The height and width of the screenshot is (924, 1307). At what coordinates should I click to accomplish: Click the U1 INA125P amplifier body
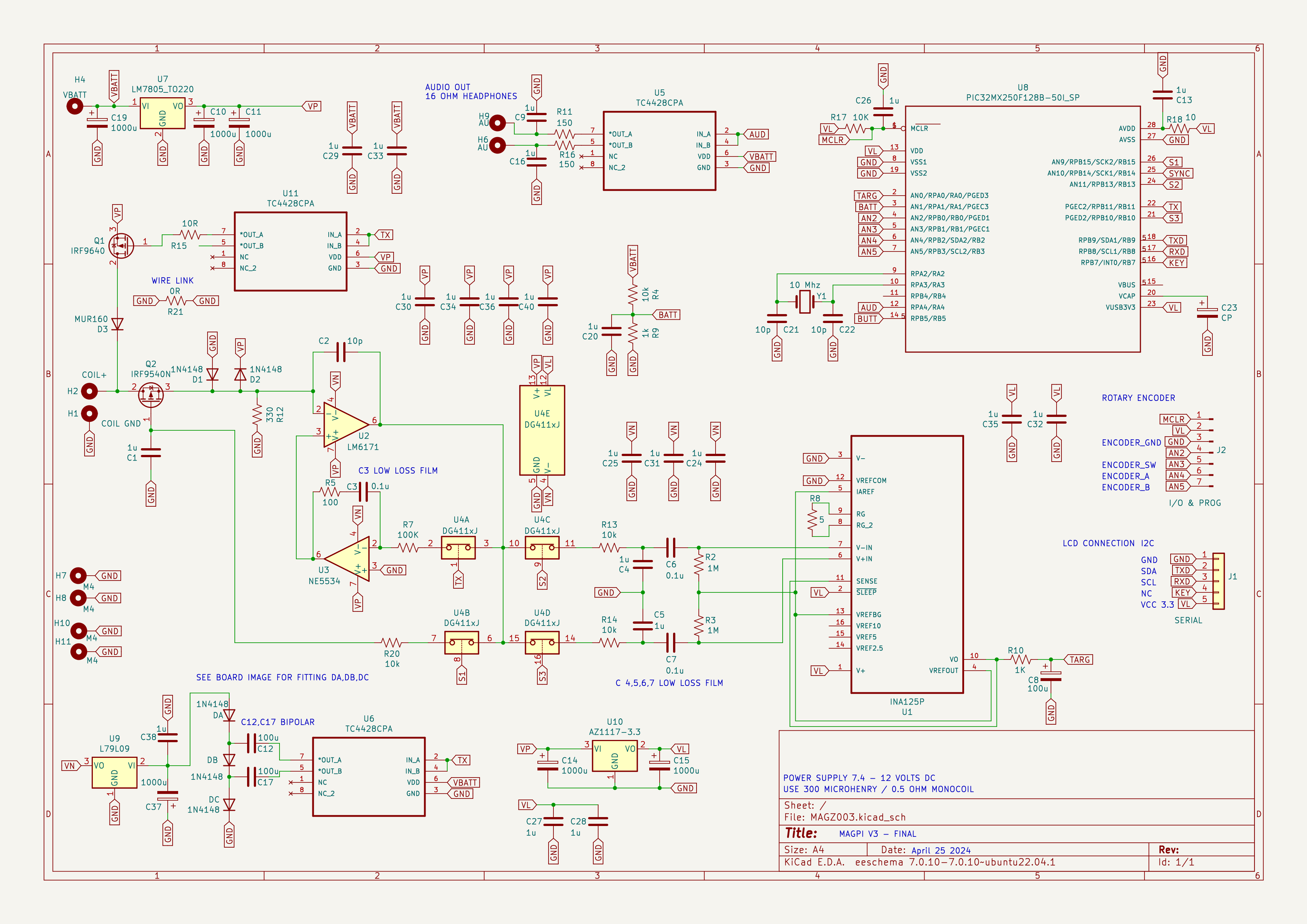[x=907, y=564]
